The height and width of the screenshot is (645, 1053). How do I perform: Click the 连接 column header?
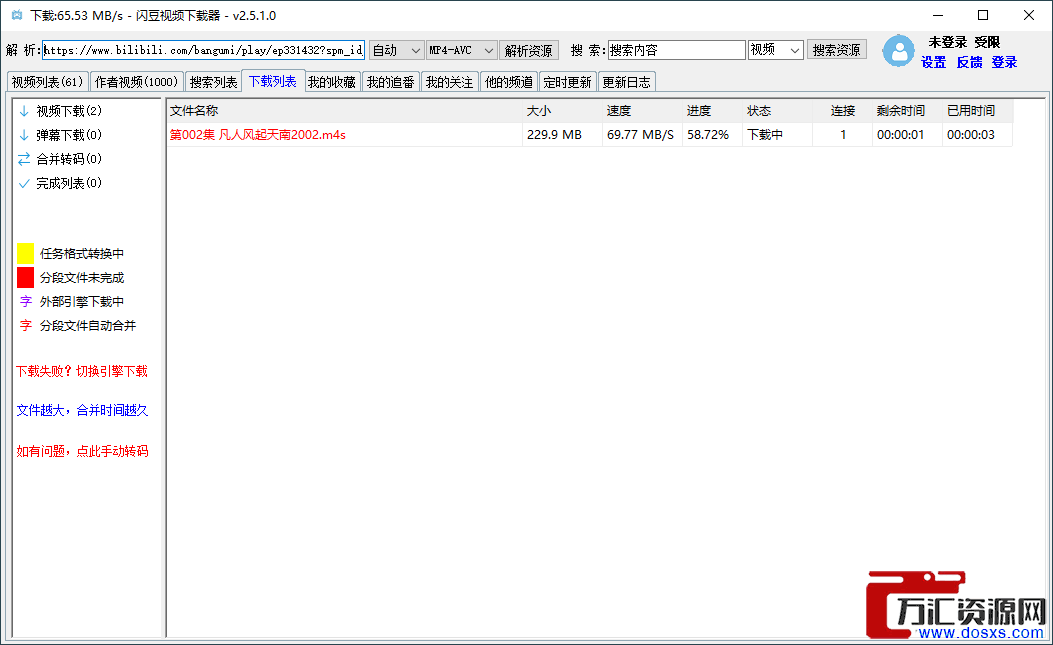pyautogui.click(x=843, y=111)
